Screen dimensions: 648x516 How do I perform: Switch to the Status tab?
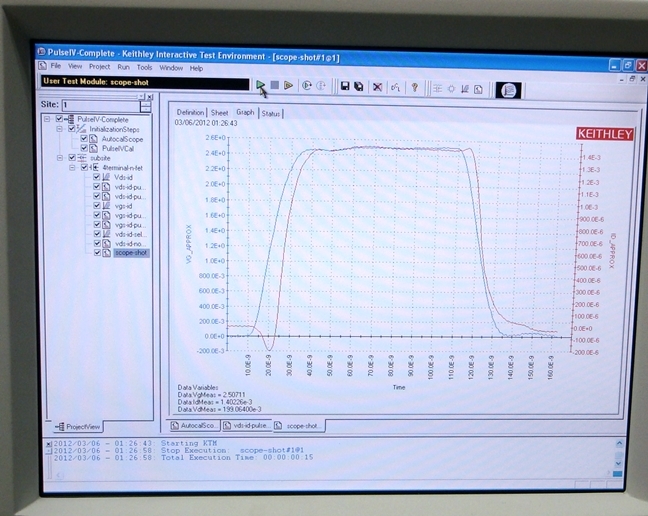(x=271, y=114)
